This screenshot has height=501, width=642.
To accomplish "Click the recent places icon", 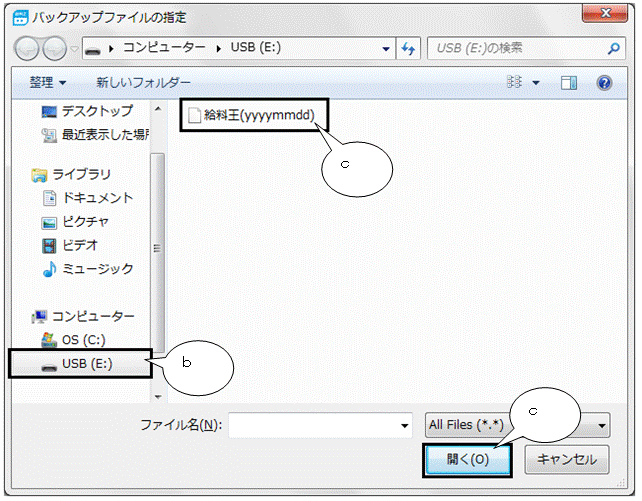I will click(49, 135).
